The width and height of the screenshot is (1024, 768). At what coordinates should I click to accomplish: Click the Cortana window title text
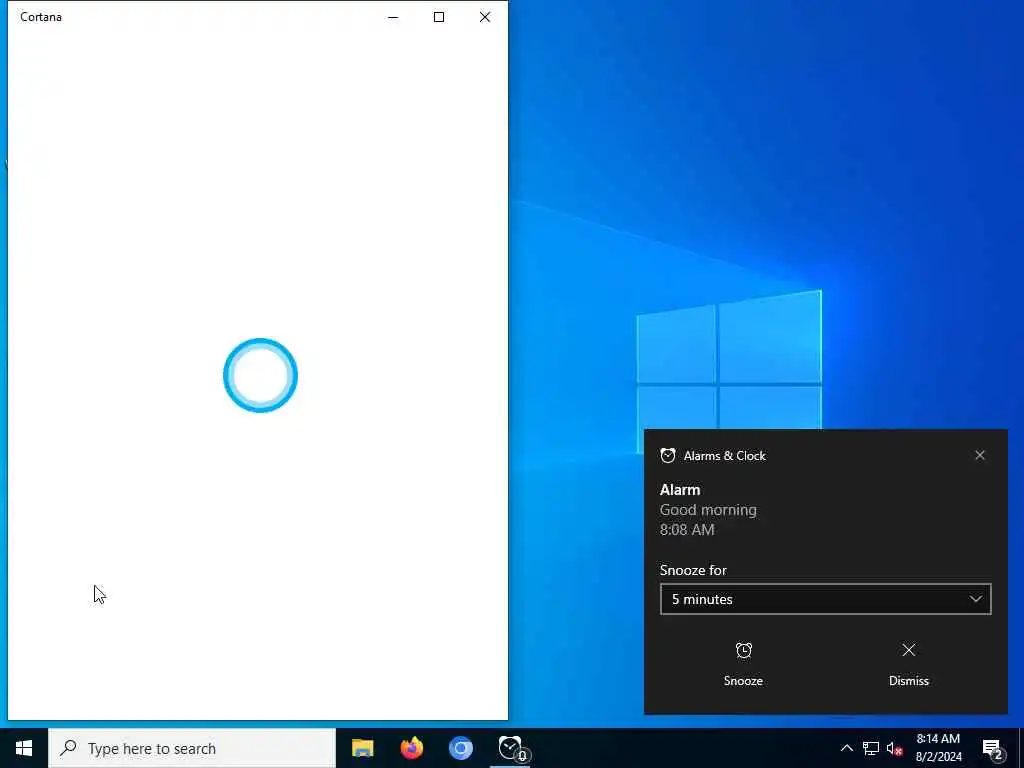[41, 17]
